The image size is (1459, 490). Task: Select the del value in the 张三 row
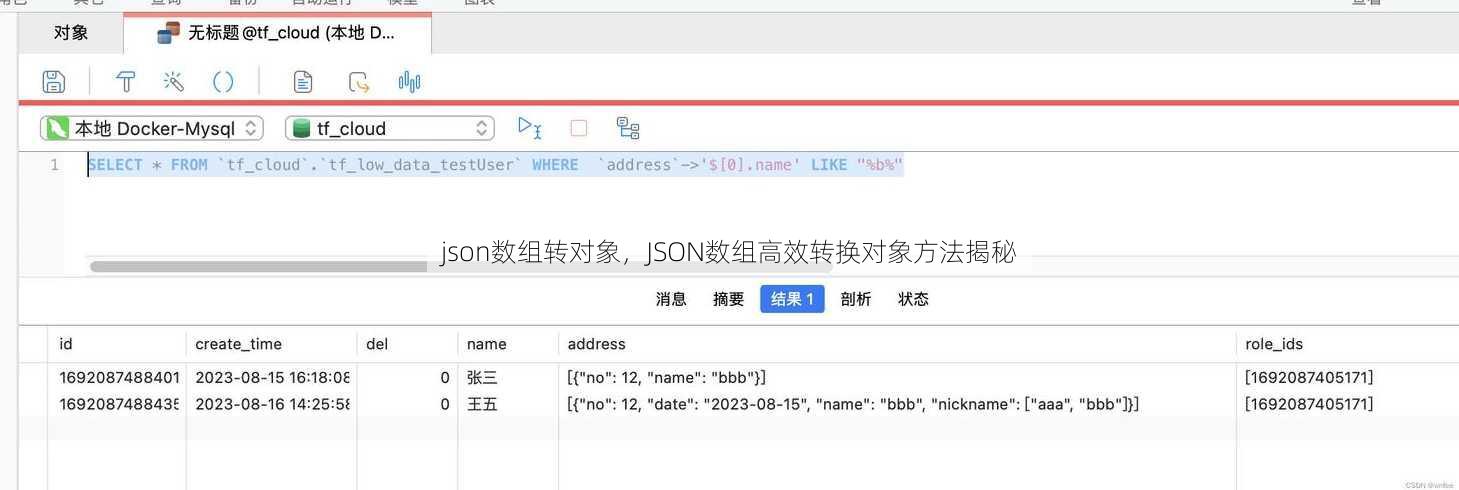tap(407, 377)
